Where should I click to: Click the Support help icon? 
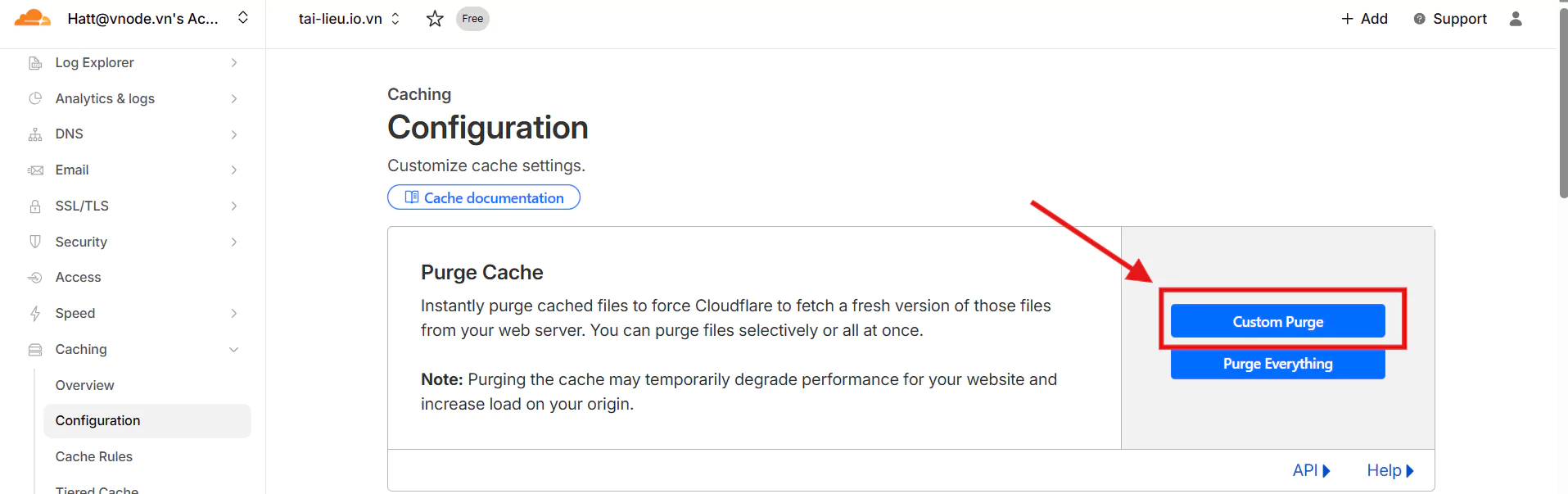tap(1420, 19)
